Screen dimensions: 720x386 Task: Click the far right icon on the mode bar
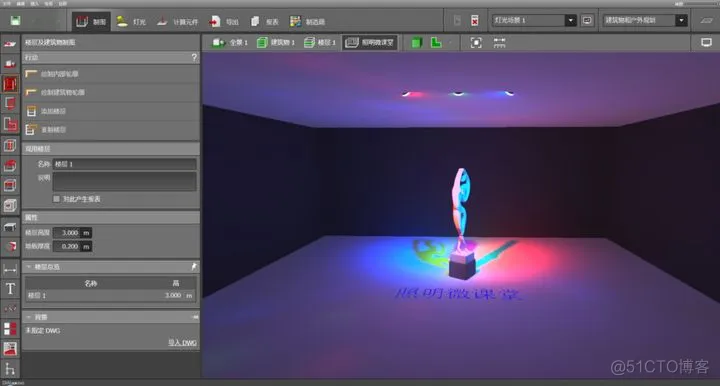pos(706,20)
